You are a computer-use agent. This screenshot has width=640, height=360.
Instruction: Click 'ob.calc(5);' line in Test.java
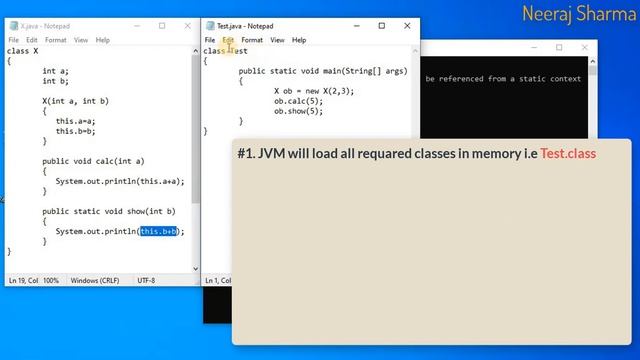(x=298, y=101)
